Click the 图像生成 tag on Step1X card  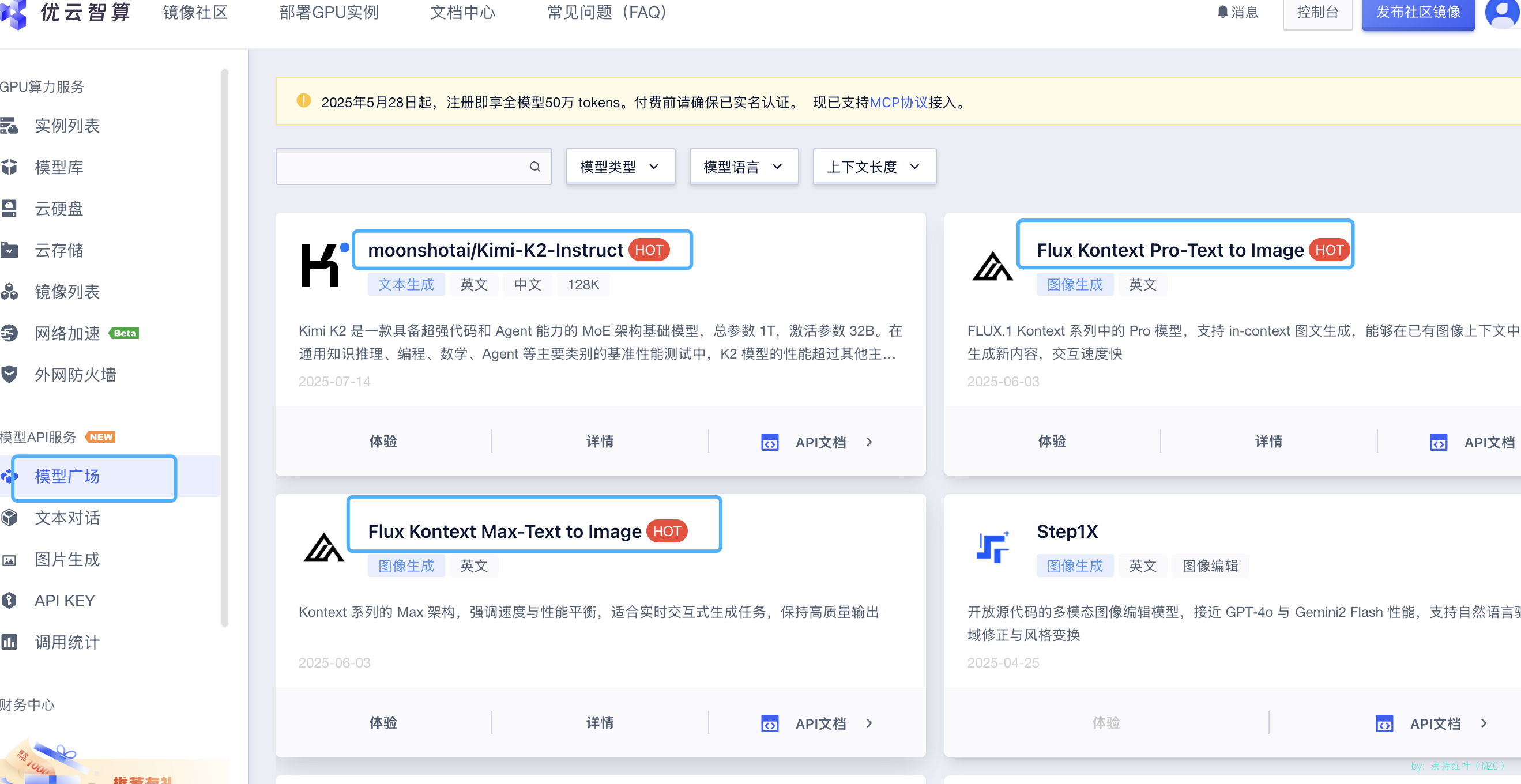(1075, 566)
